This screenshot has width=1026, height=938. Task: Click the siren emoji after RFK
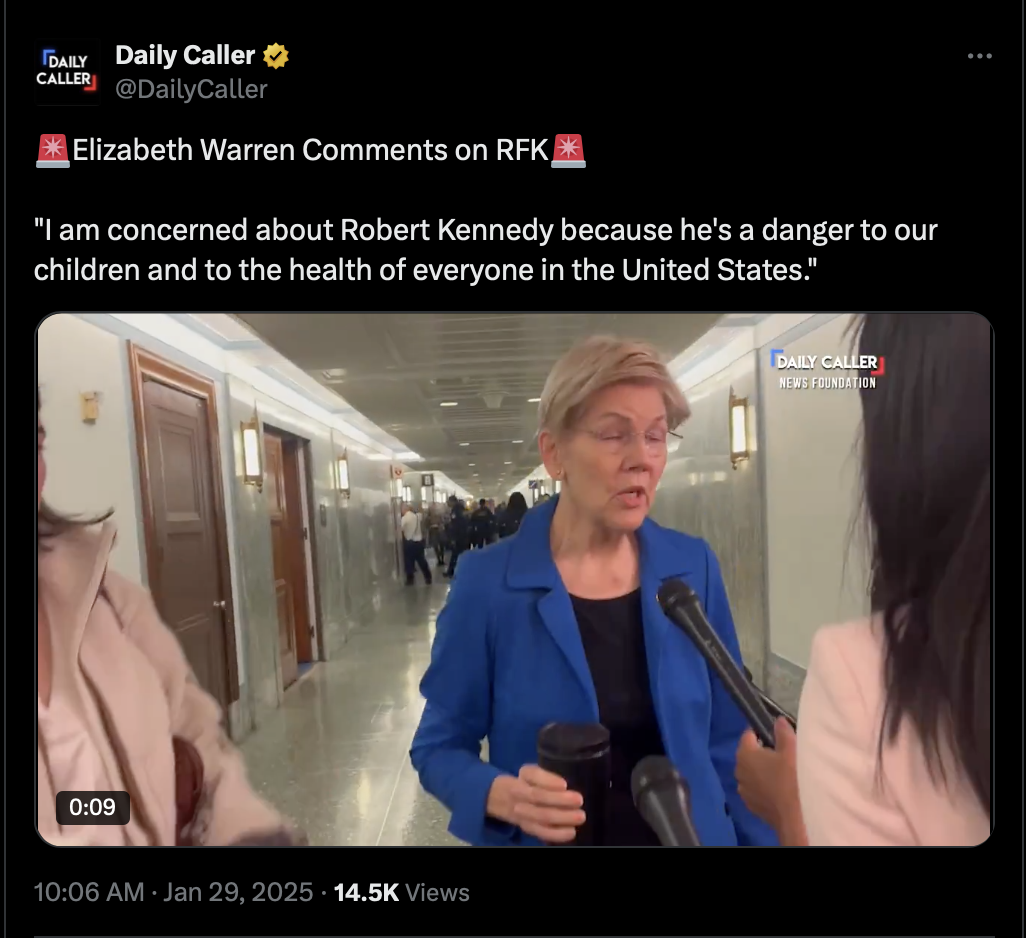pos(568,150)
